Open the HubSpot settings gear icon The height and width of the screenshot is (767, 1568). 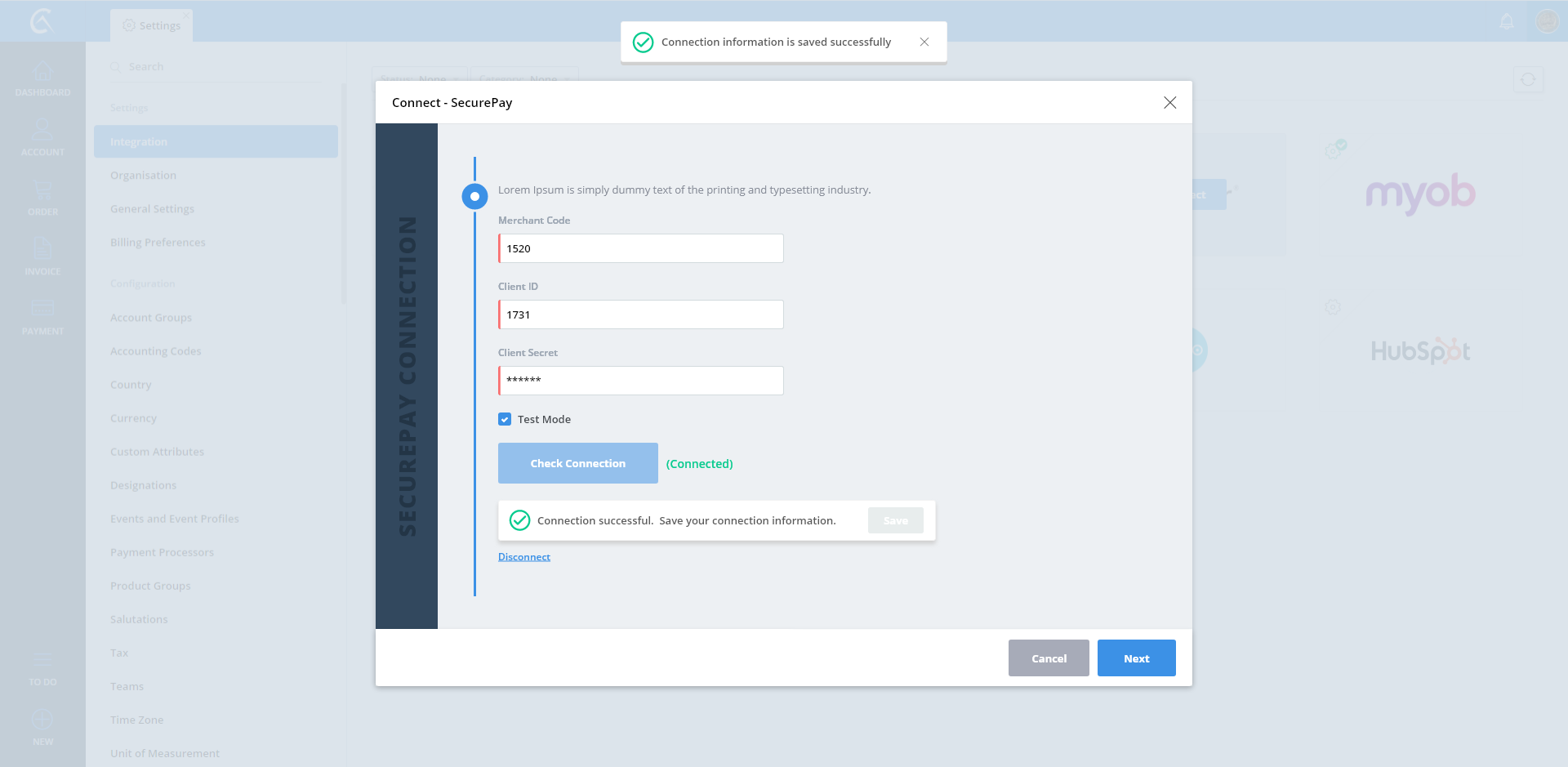pos(1332,307)
